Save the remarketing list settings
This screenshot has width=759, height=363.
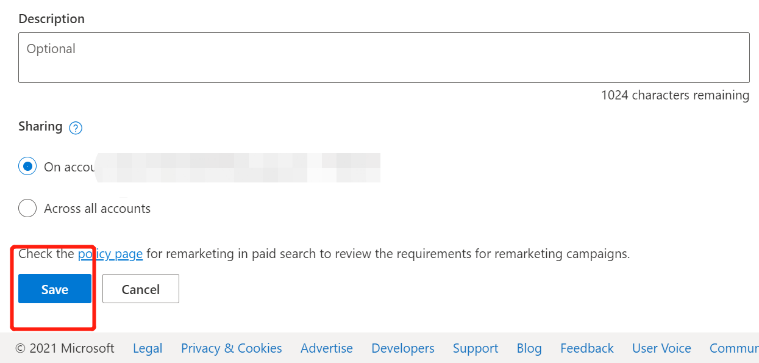point(55,289)
